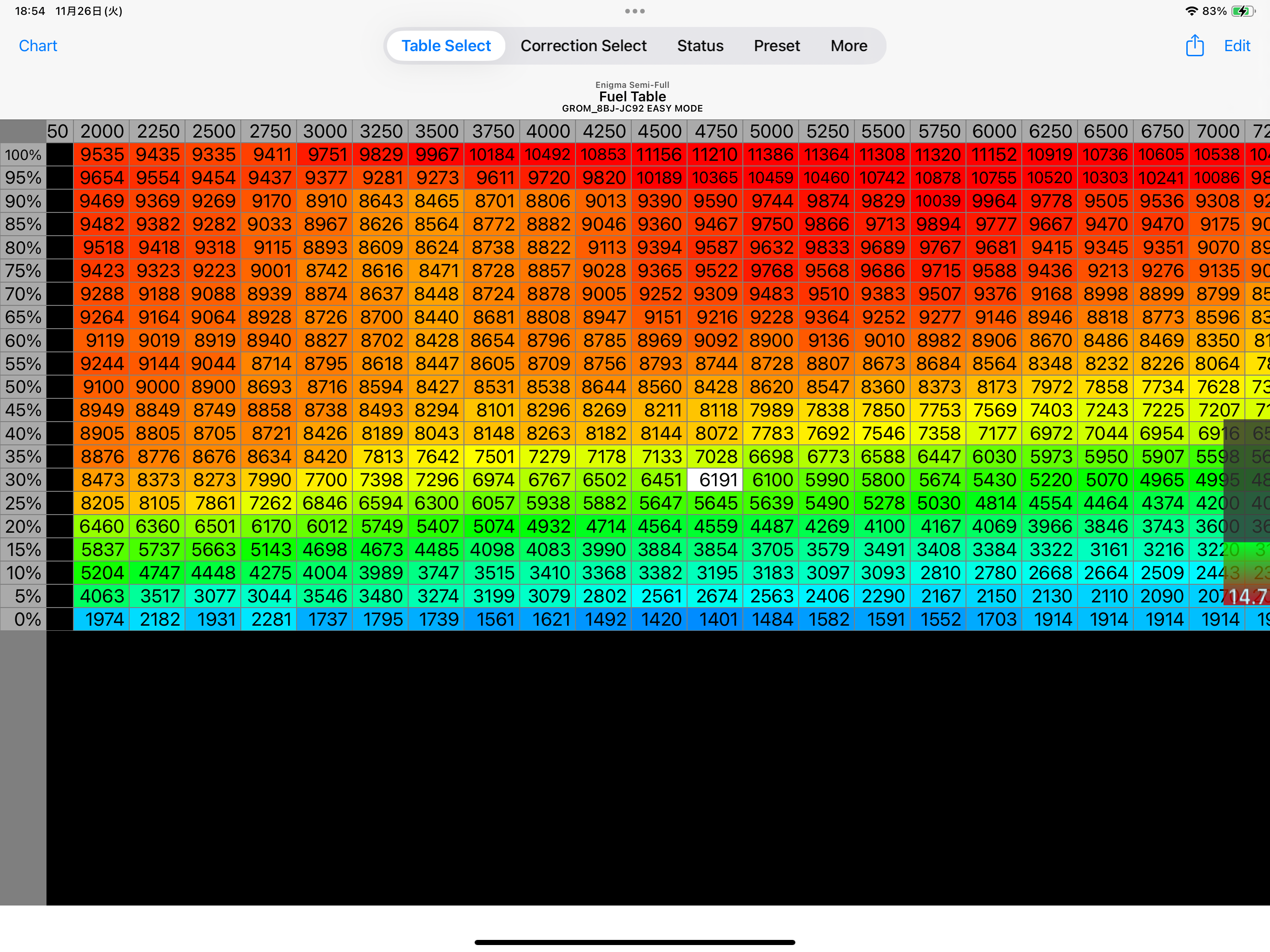This screenshot has height=952, width=1270.
Task: Select cell with value 7028
Action: tap(715, 456)
